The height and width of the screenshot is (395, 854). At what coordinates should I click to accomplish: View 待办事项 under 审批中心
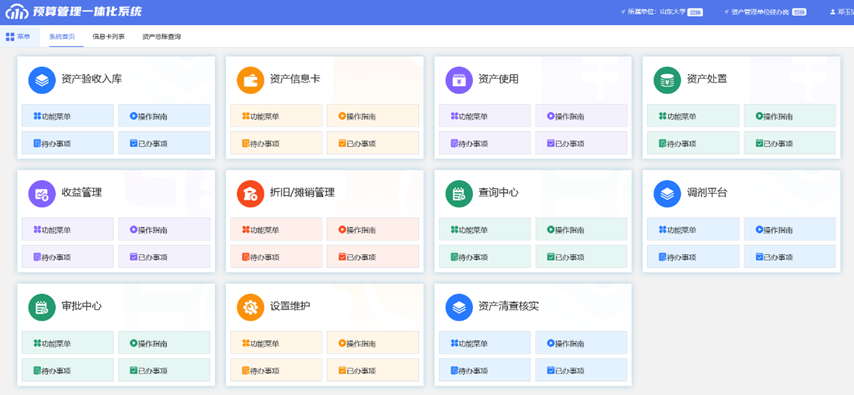click(x=68, y=370)
